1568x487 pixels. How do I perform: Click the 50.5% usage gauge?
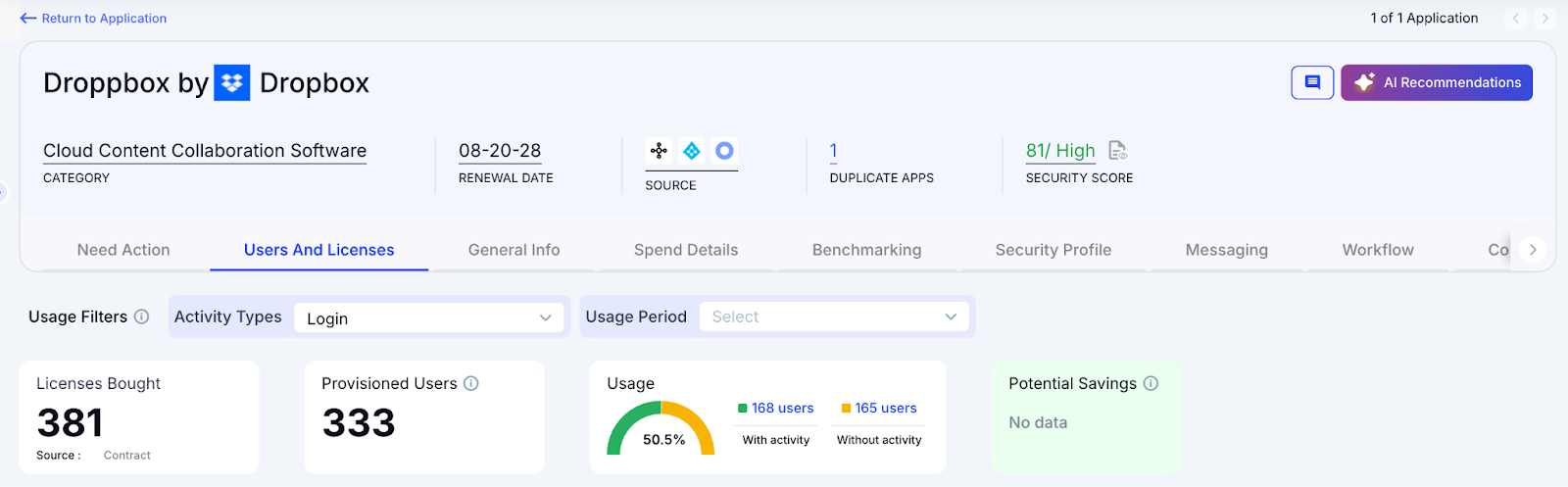(x=661, y=429)
